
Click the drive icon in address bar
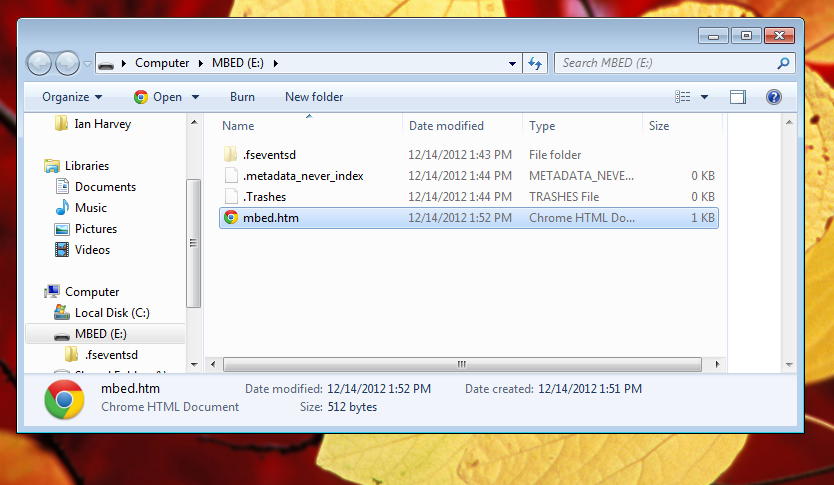[106, 64]
